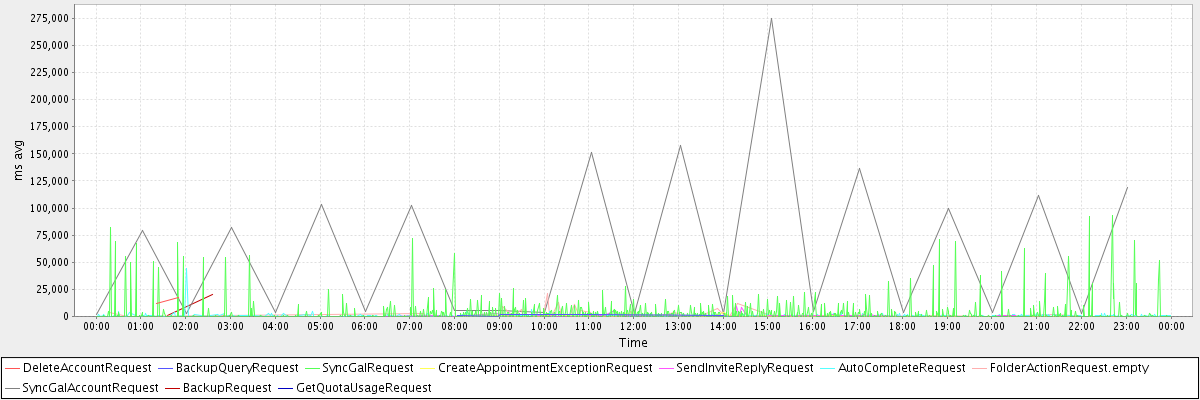
Task: Click the 'Time' x-axis title
Action: (633, 343)
